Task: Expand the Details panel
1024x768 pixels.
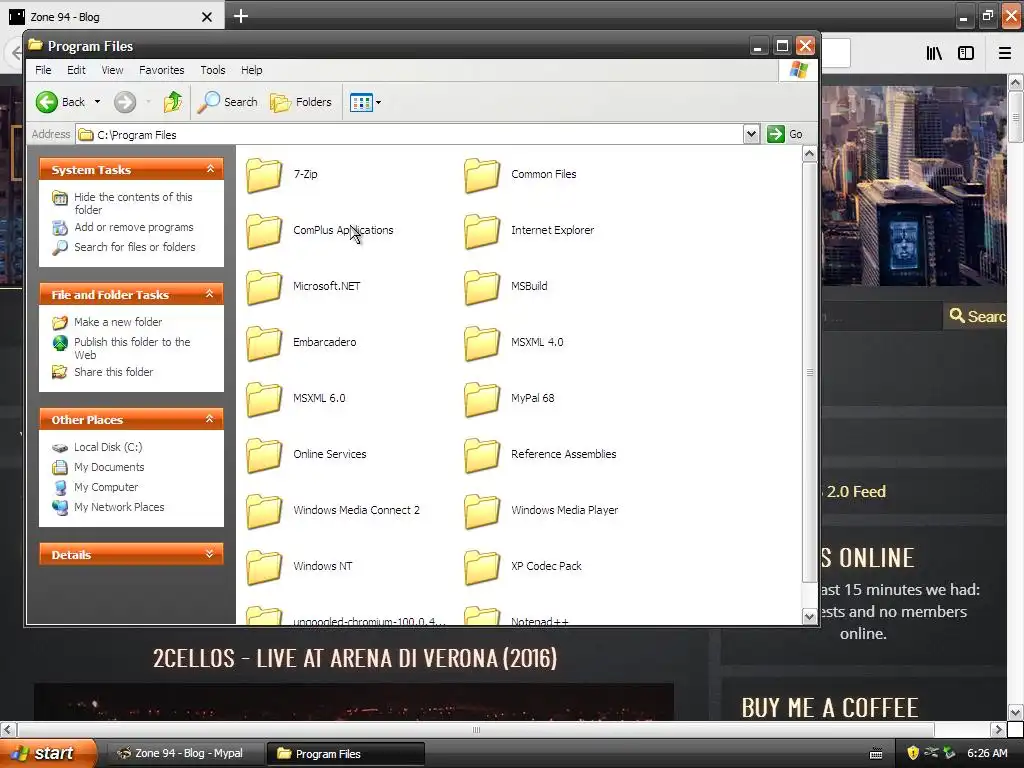Action: [210, 554]
